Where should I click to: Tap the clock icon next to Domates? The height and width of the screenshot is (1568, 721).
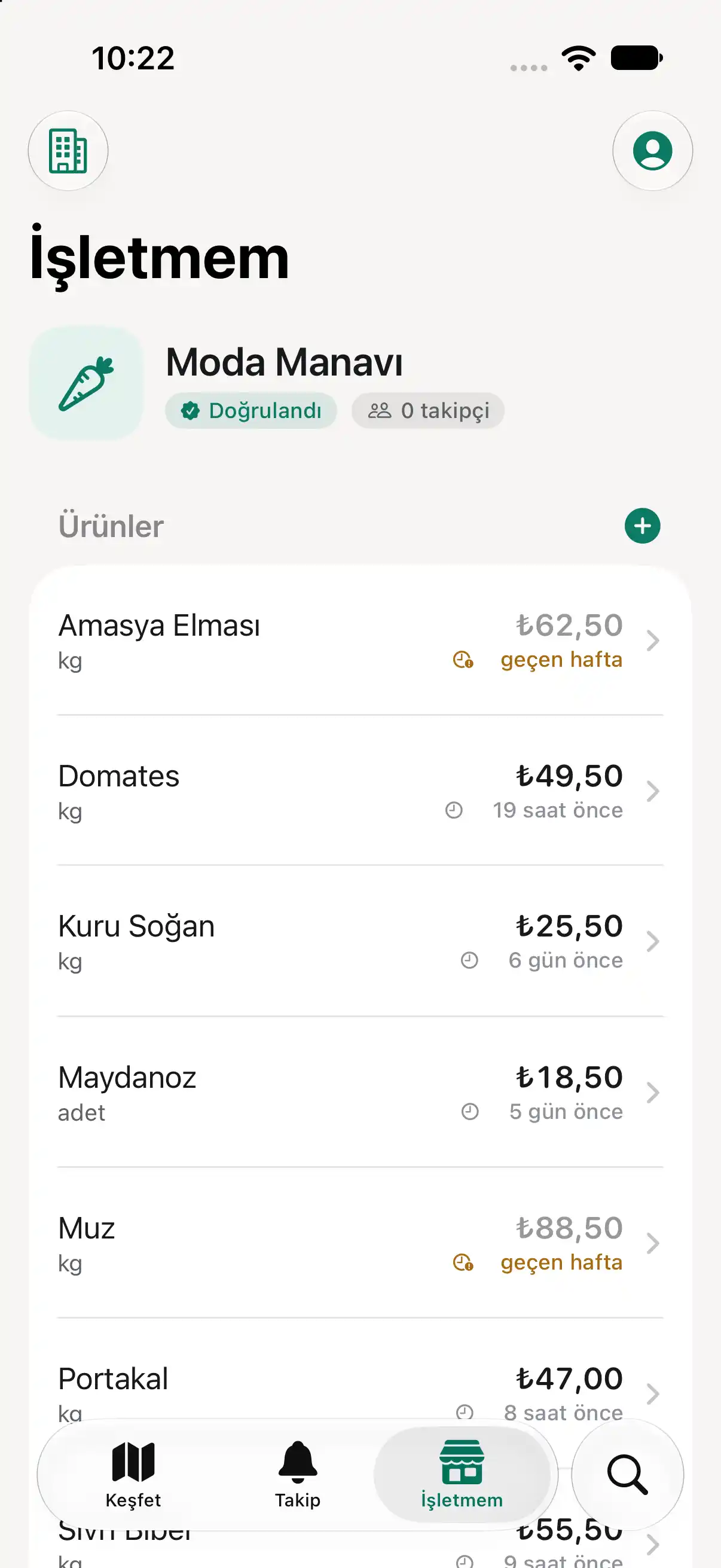(454, 810)
